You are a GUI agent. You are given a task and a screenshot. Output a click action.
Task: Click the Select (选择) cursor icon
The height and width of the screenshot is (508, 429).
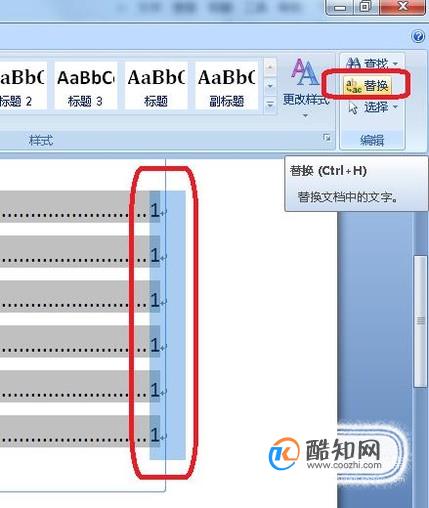click(x=353, y=107)
